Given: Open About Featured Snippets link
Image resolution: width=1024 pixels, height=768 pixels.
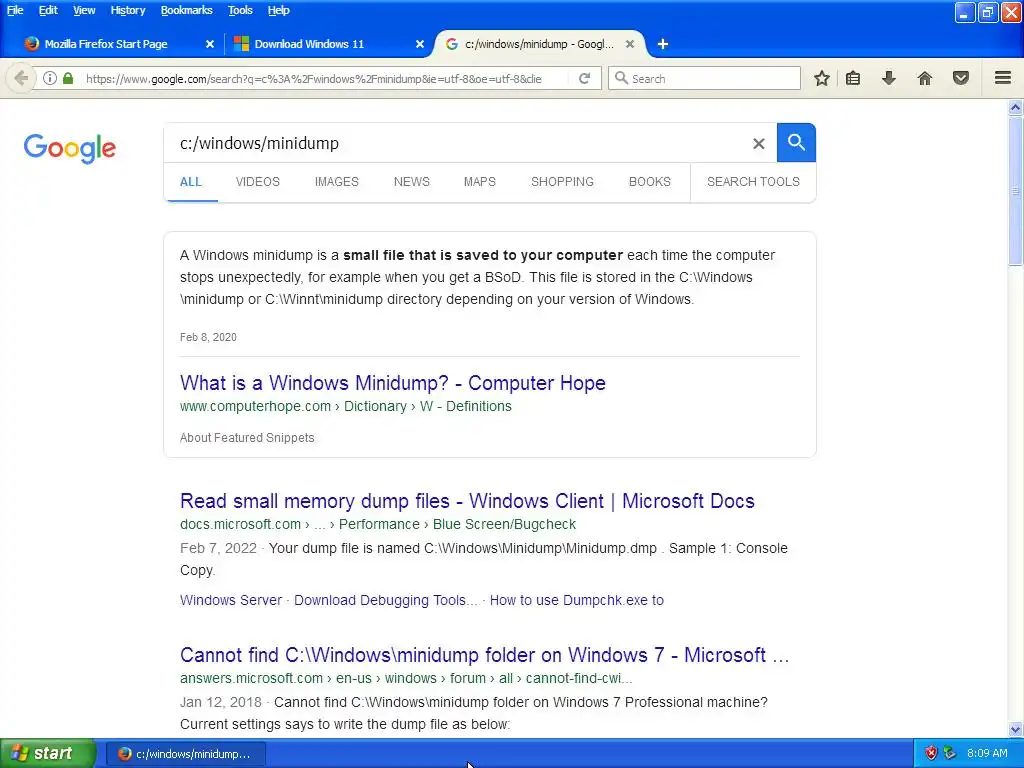Looking at the screenshot, I should click(247, 438).
